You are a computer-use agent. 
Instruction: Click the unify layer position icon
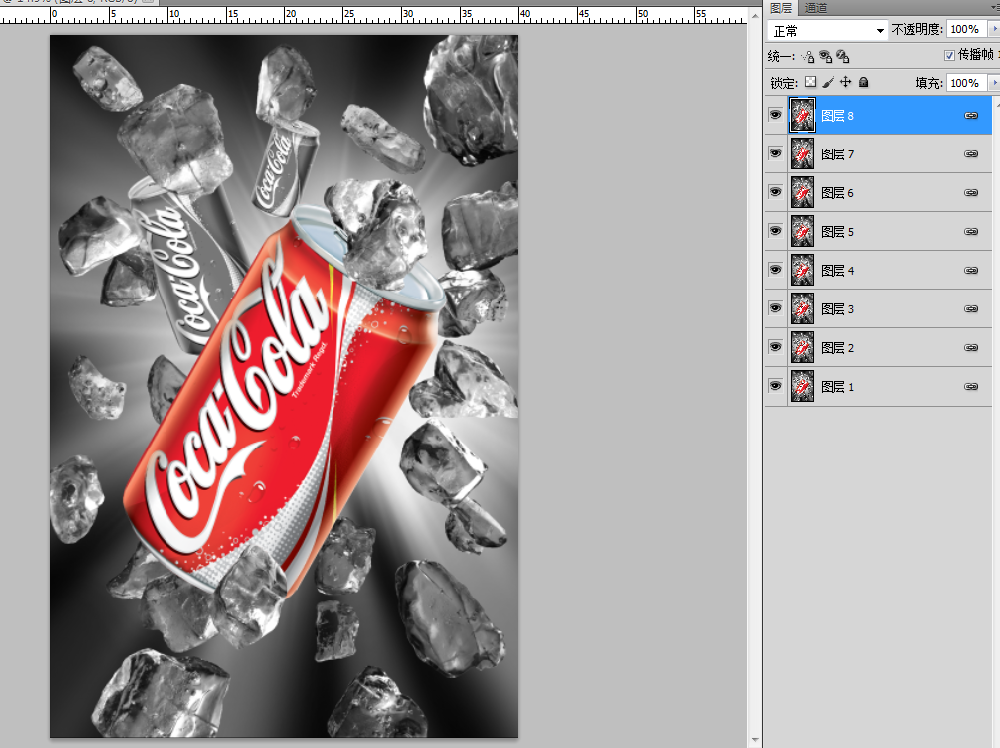(808, 57)
